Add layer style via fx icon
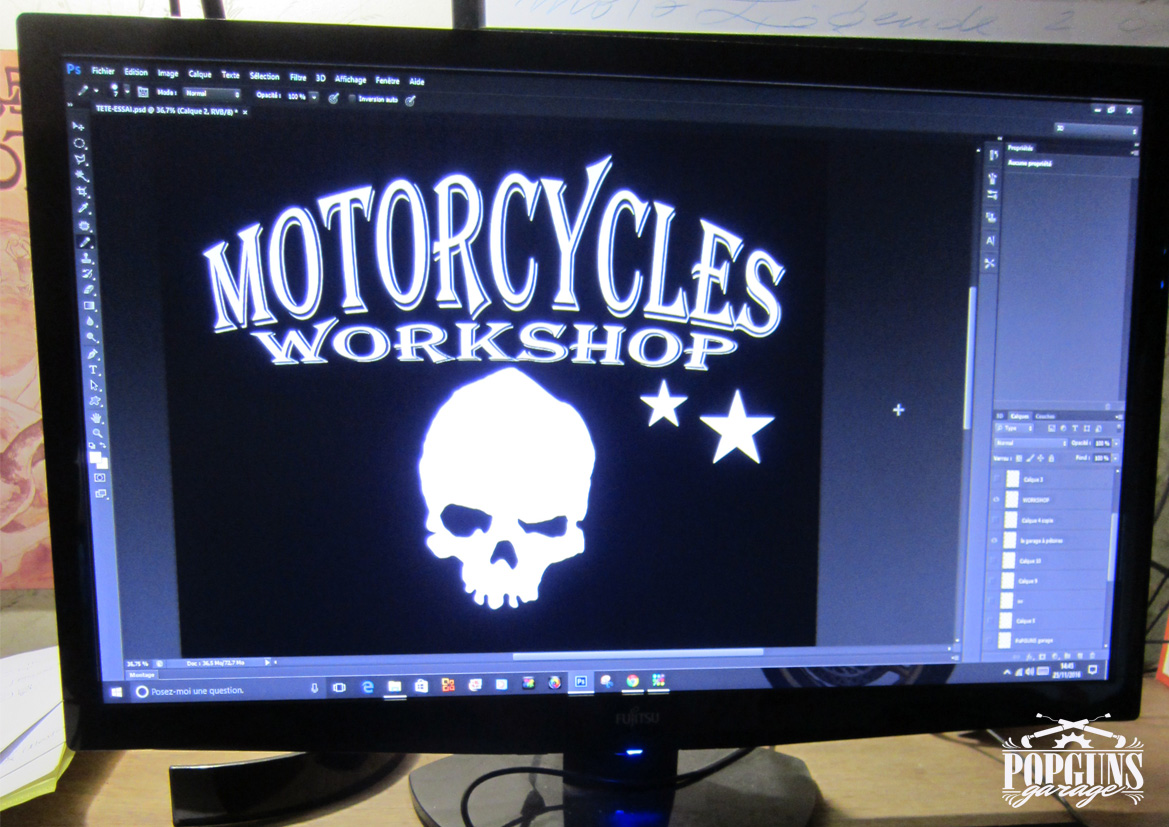The height and width of the screenshot is (827, 1169). (1029, 656)
